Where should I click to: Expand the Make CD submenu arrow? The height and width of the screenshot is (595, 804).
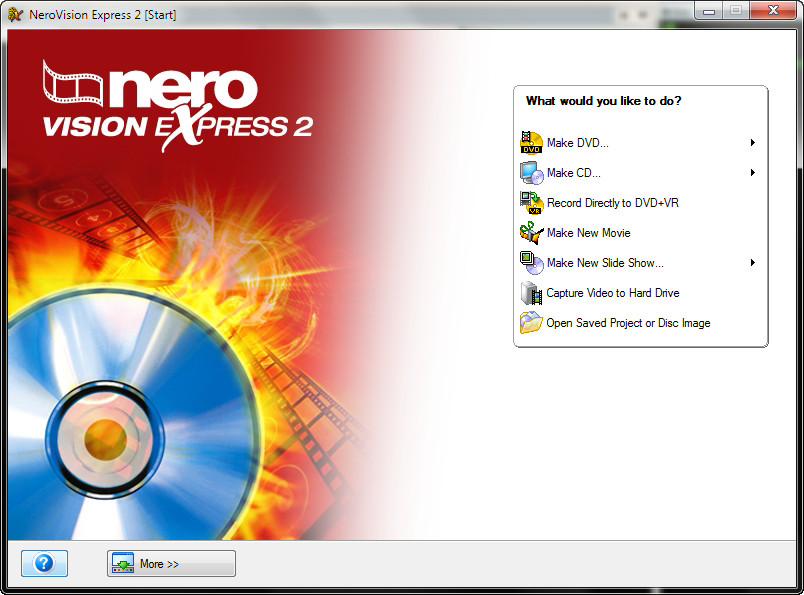tap(752, 173)
